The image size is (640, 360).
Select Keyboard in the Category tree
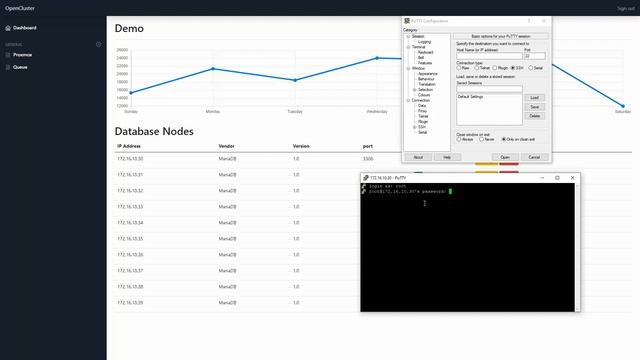[x=425, y=52]
